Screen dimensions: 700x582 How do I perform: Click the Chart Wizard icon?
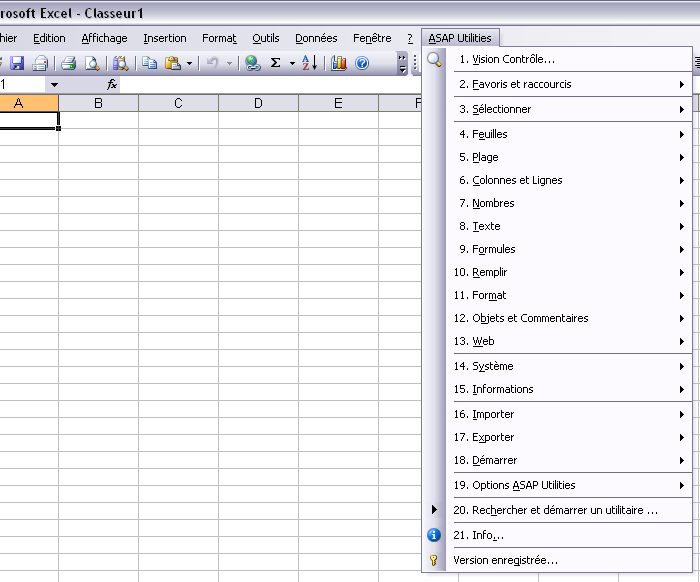[x=339, y=63]
